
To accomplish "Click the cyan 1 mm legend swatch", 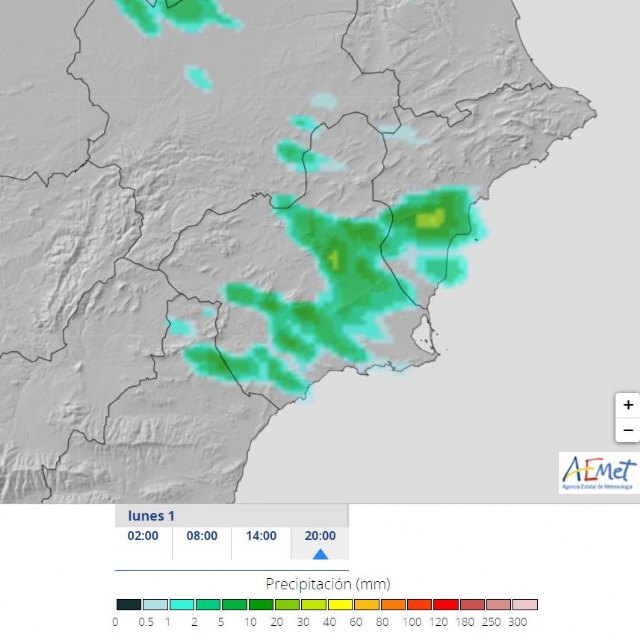I will click(181, 605).
